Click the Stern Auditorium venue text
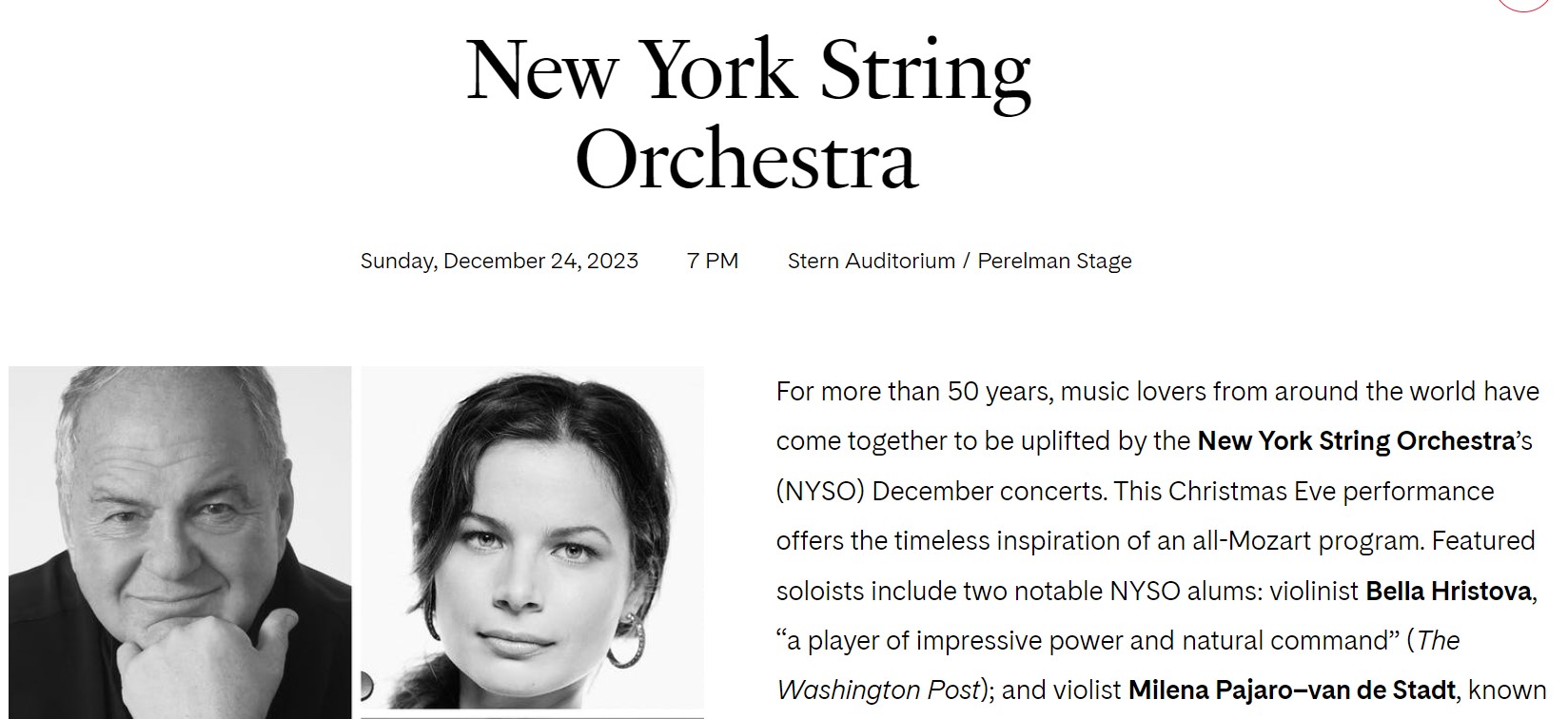1568x719 pixels. click(x=871, y=262)
